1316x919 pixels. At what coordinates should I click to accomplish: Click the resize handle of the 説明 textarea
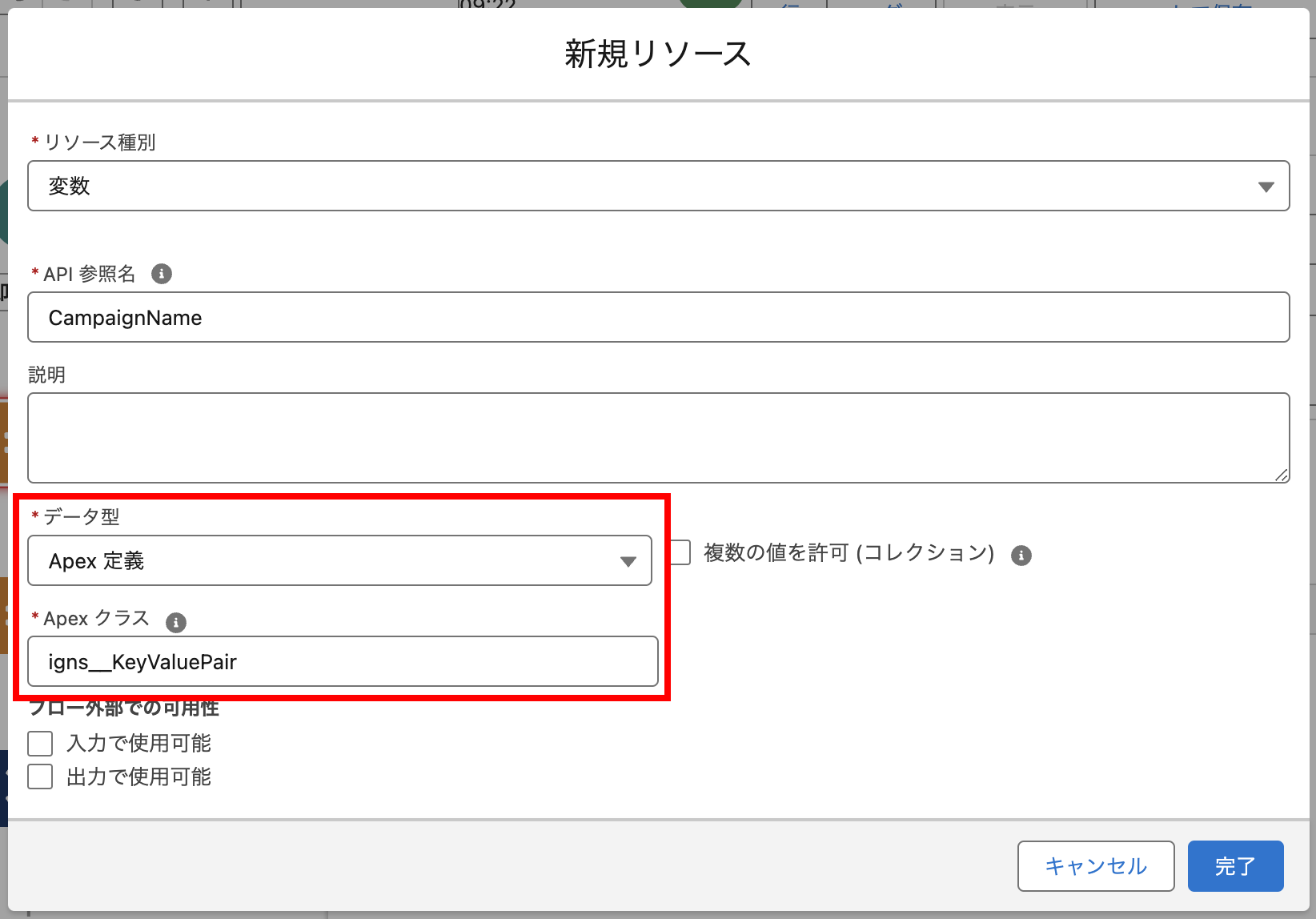point(1281,475)
